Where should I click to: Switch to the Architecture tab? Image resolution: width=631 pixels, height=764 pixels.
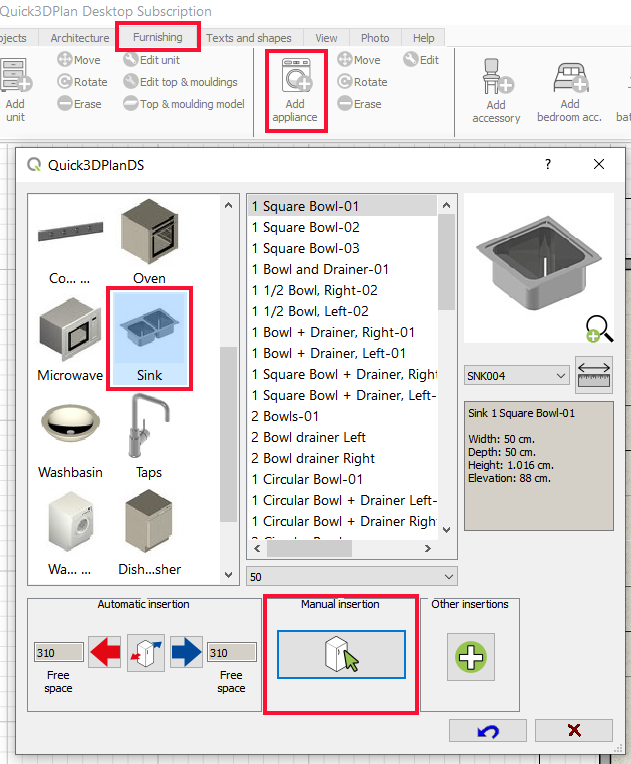pos(79,38)
